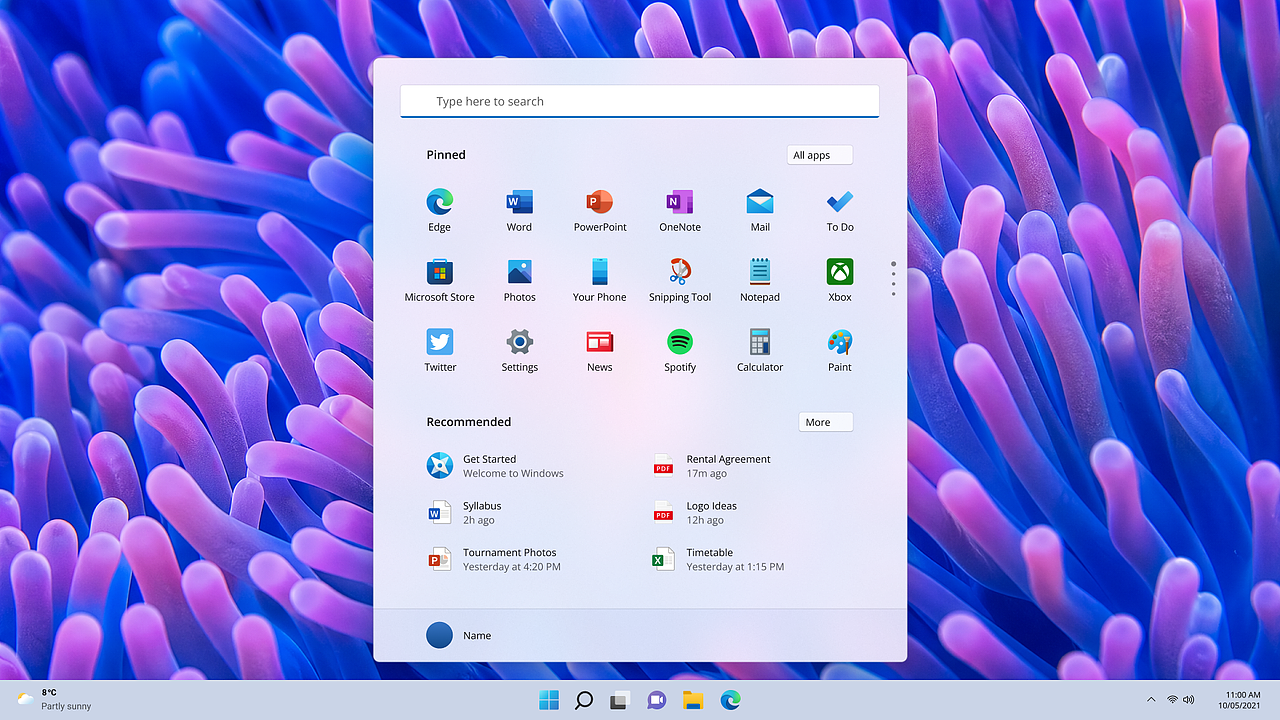Viewport: 1280px width, 720px height.
Task: Open the To Do app
Action: (840, 210)
